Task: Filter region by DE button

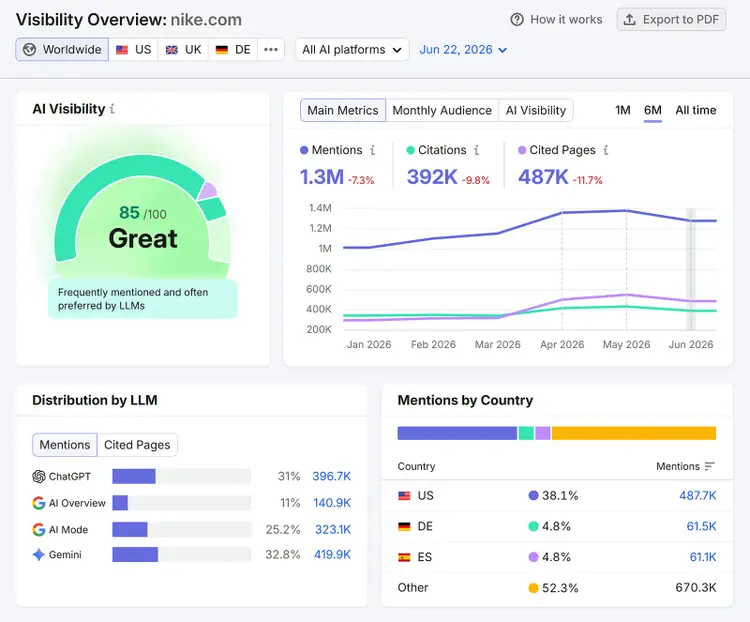Action: click(x=233, y=50)
